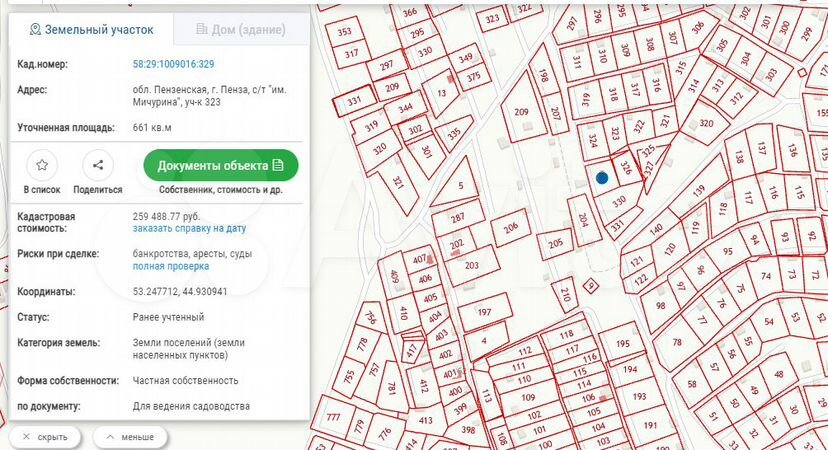The image size is (828, 450).
Task: Select parcel 197 on the map
Action: click(x=484, y=313)
